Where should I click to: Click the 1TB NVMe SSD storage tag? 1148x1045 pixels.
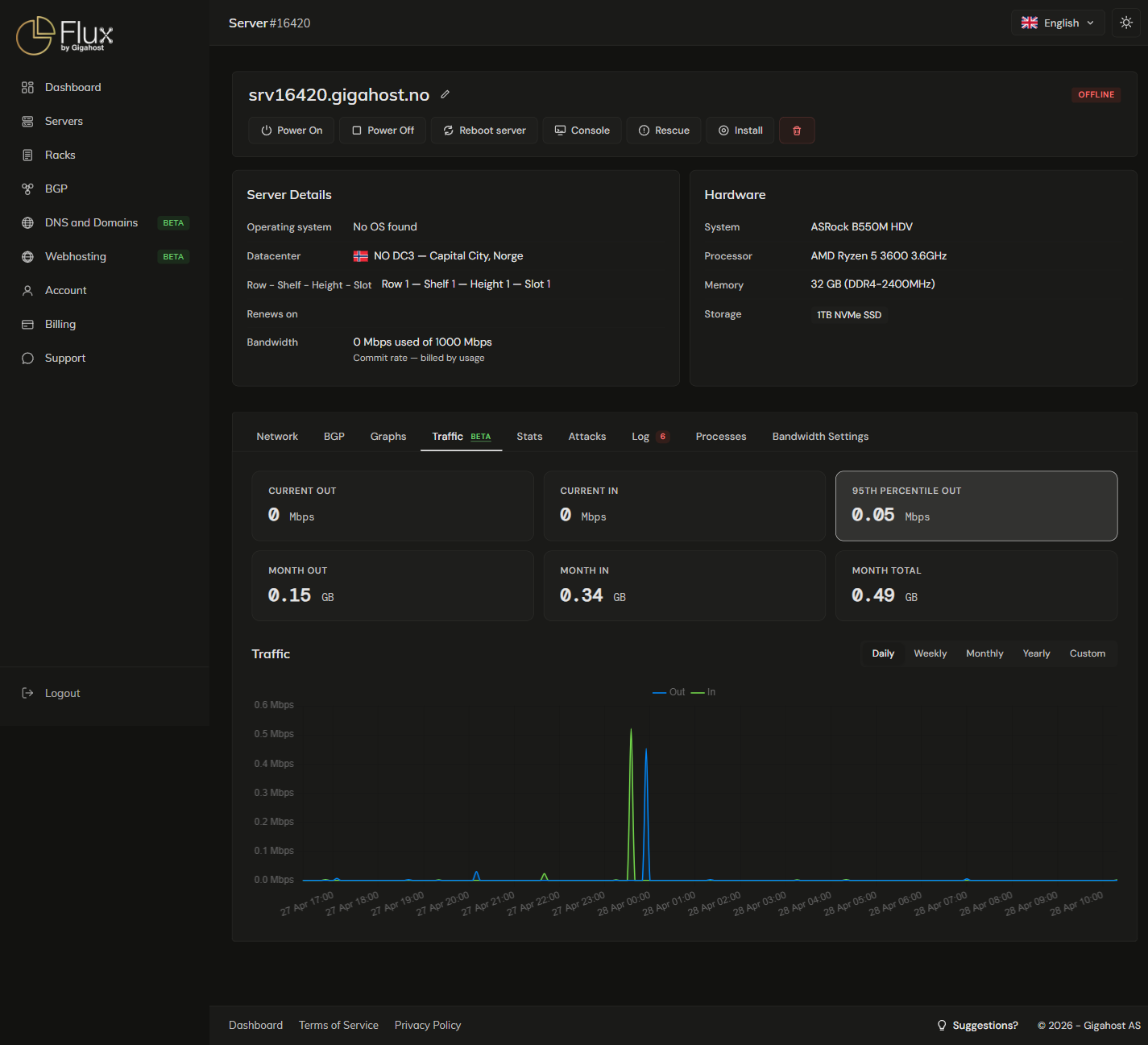point(849,315)
